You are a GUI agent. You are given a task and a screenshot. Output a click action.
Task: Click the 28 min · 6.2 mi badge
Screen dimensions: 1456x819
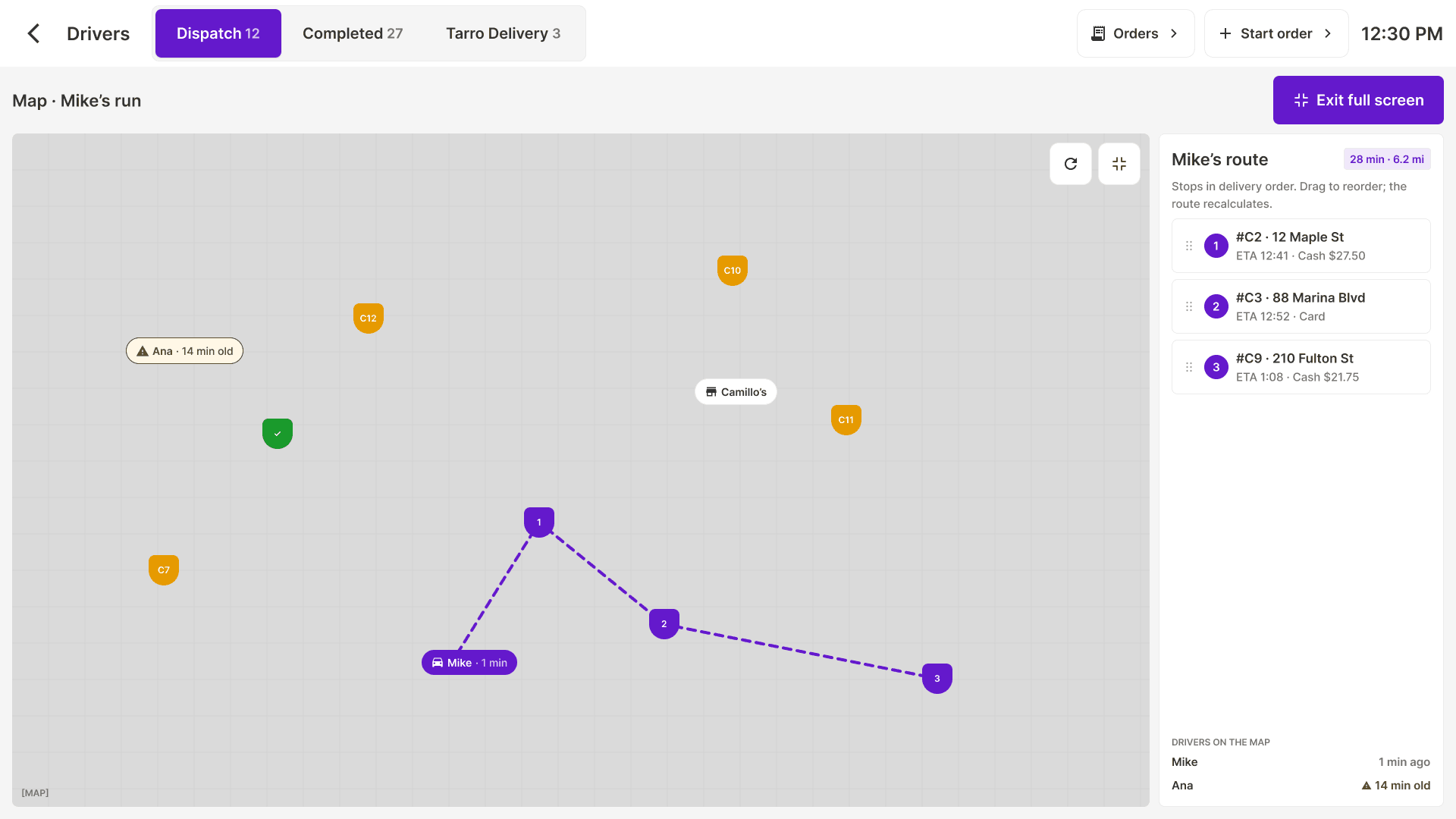coord(1387,159)
